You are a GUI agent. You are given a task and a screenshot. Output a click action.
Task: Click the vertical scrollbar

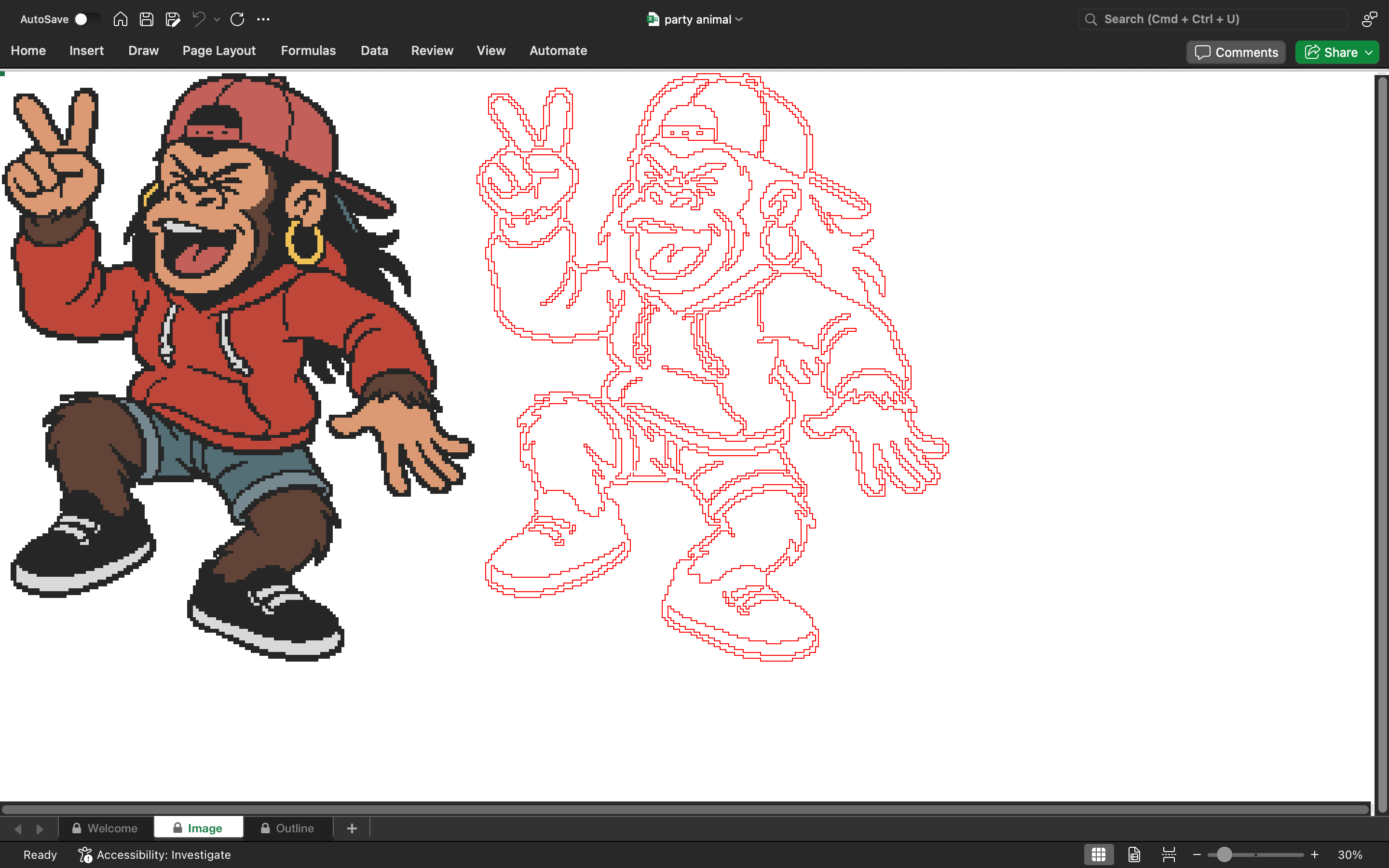point(1382,445)
